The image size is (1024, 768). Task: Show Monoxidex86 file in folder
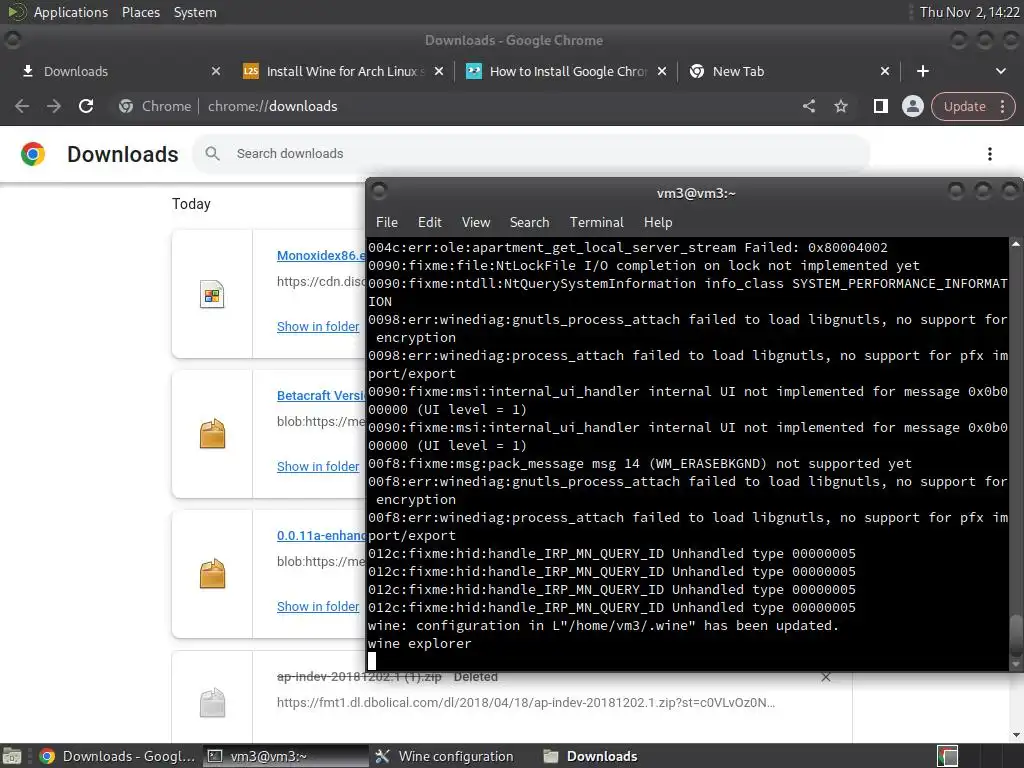[317, 327]
